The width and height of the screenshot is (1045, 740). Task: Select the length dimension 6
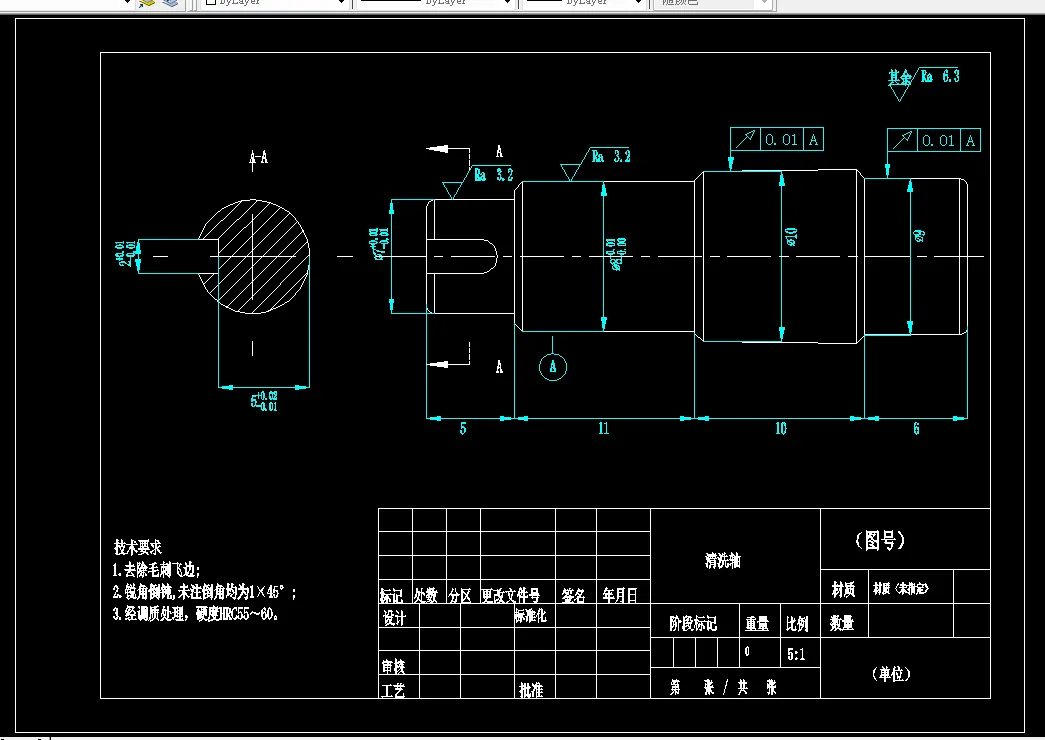[x=916, y=429]
